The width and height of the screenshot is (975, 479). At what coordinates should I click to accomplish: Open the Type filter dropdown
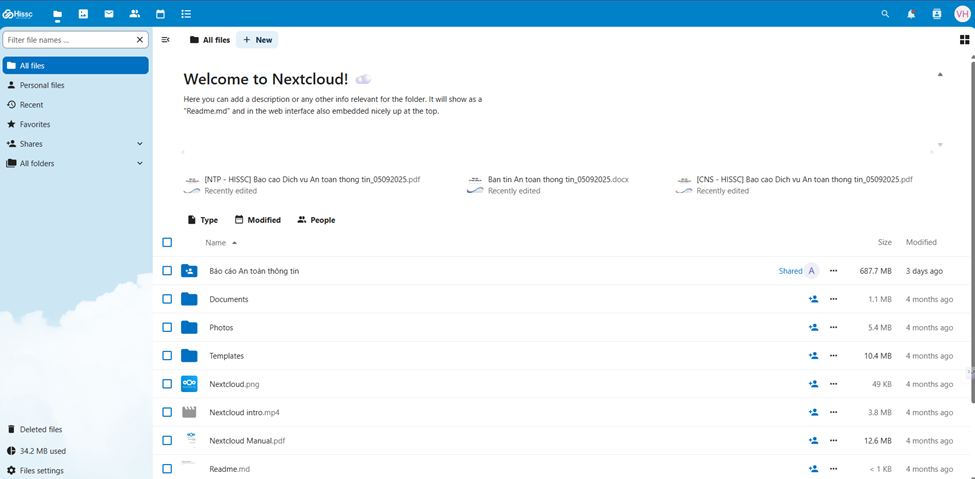click(203, 220)
